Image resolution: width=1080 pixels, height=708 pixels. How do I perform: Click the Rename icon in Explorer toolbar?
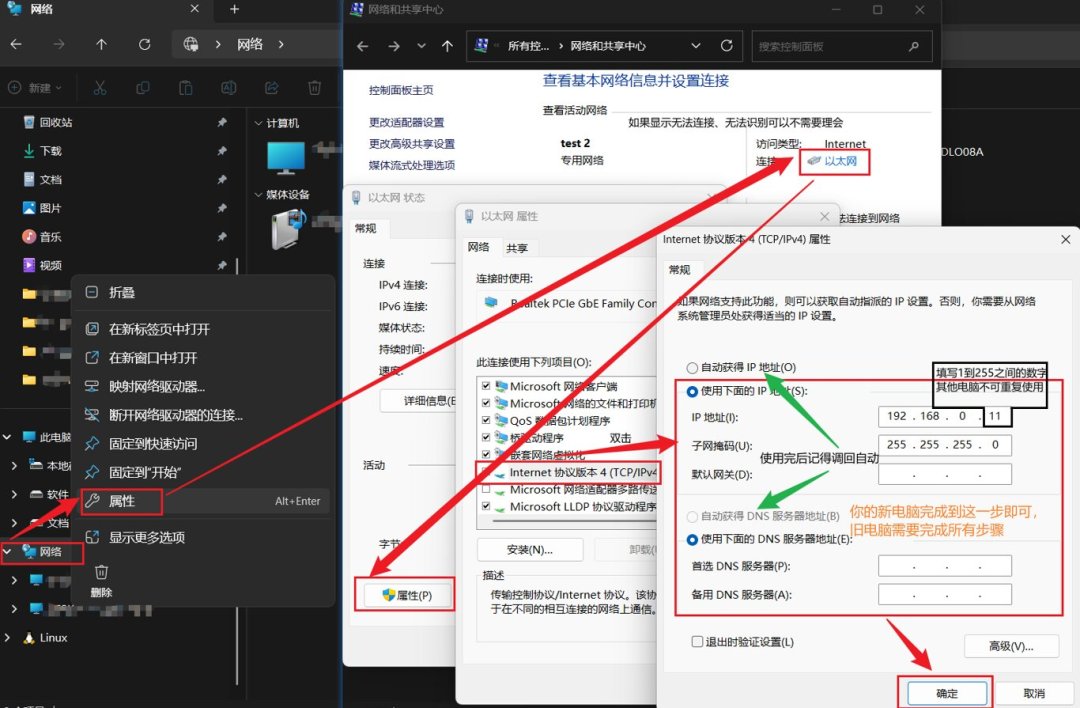[x=229, y=87]
